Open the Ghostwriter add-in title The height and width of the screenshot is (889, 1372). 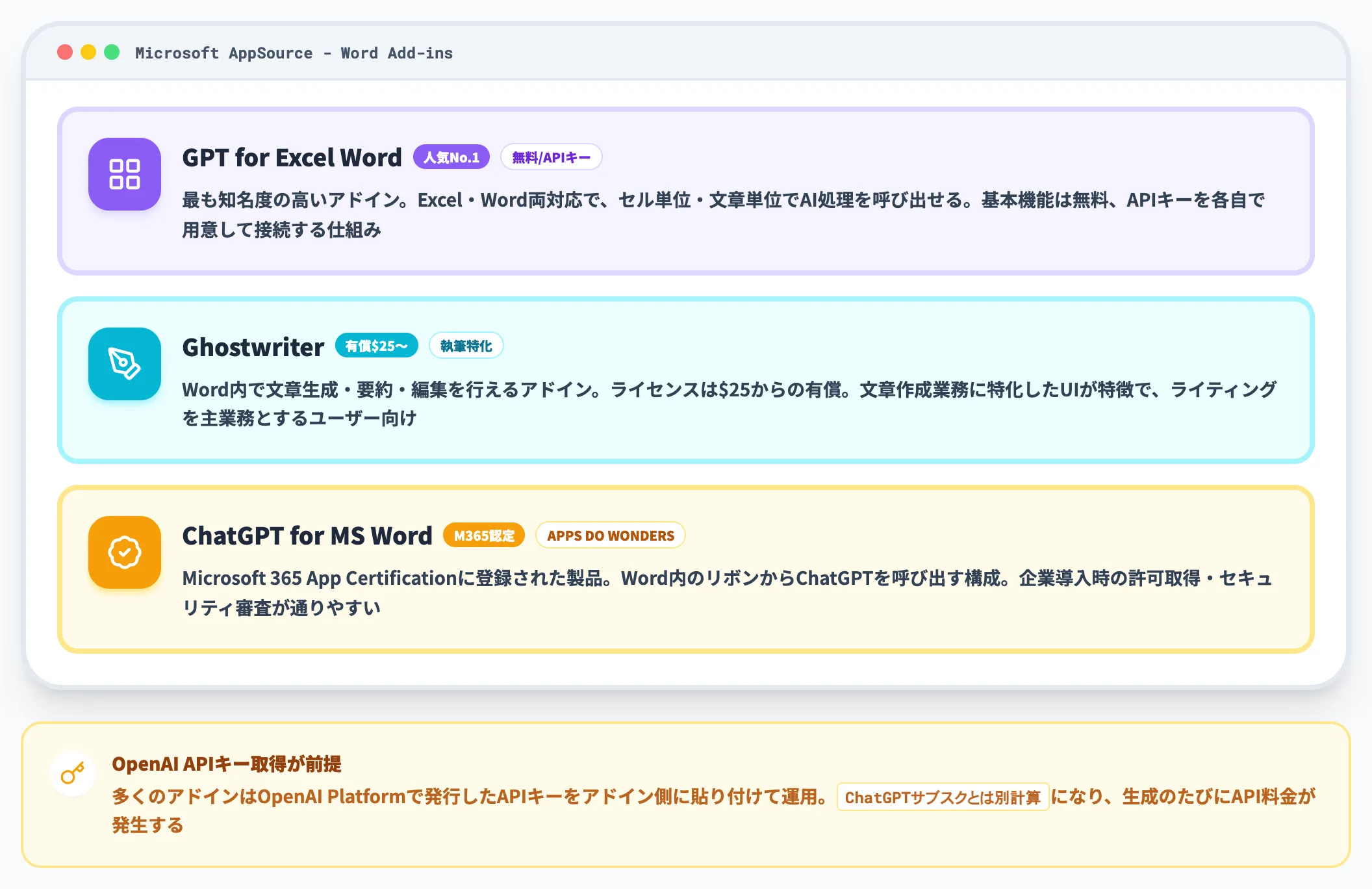pos(253,347)
